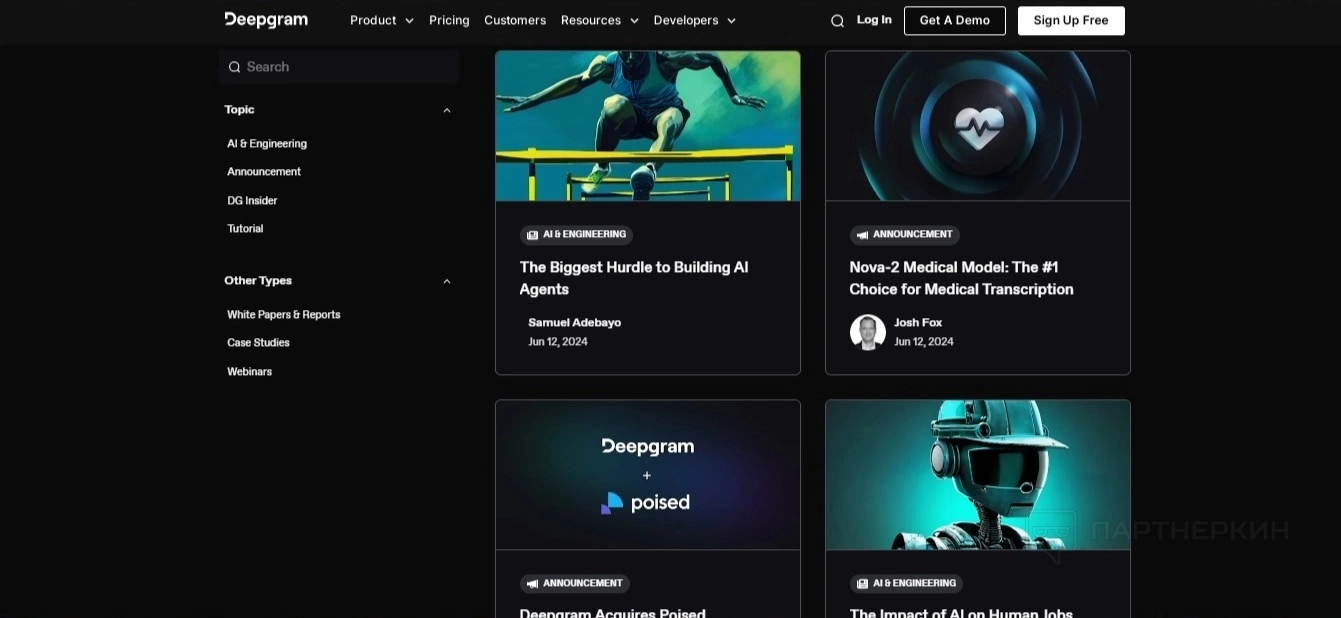Filter by Tutorial topic

pyautogui.click(x=245, y=229)
